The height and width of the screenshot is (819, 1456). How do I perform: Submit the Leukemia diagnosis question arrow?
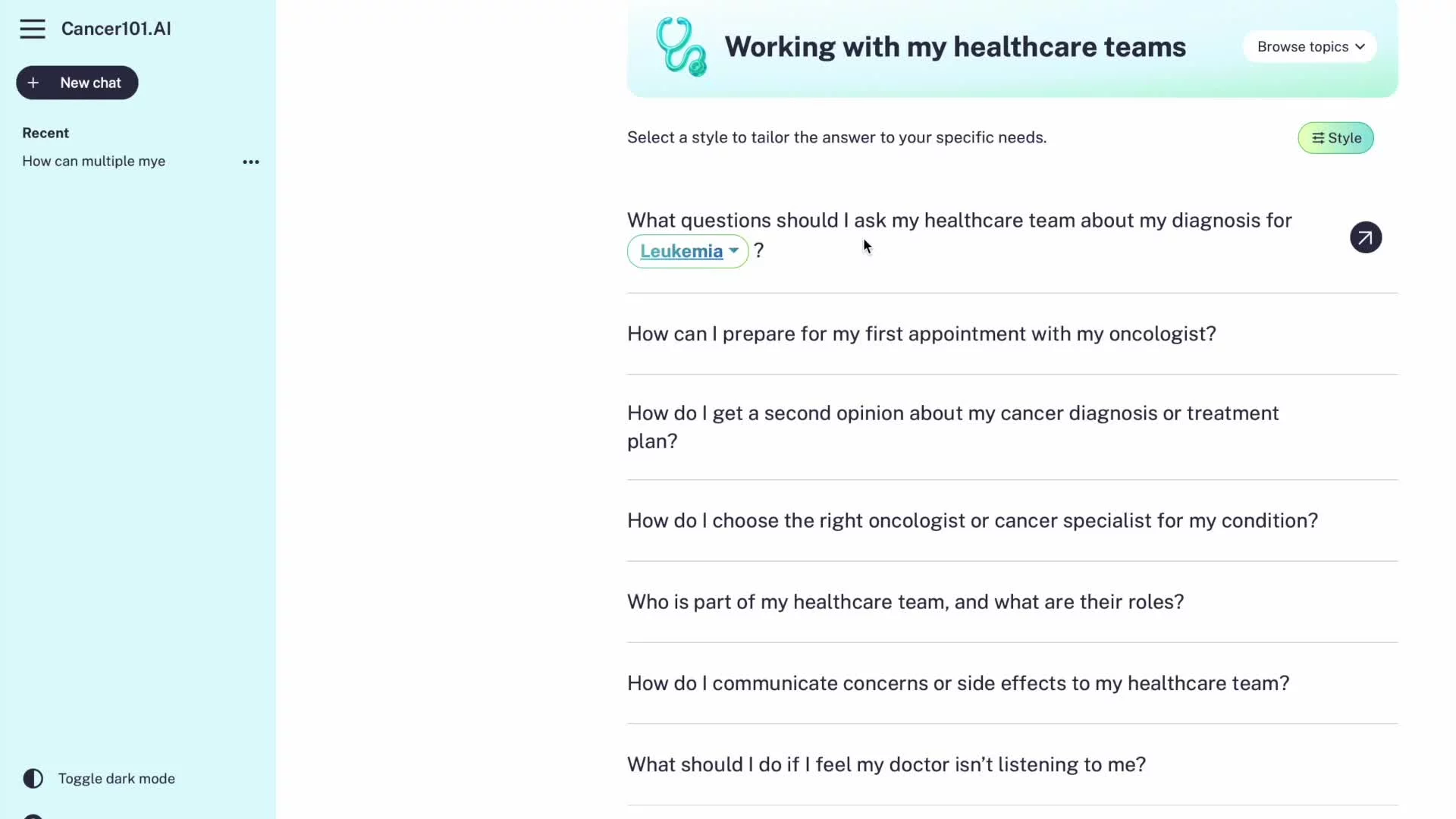(1365, 237)
